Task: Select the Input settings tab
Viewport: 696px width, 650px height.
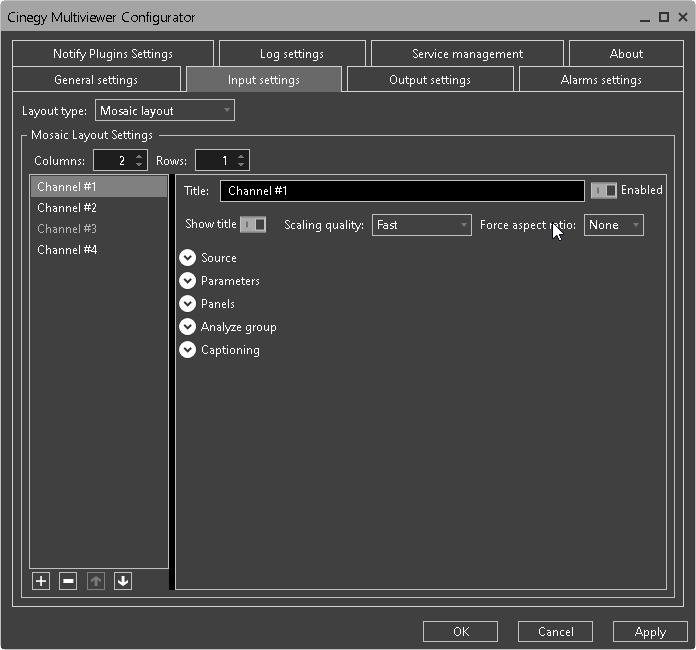Action: [264, 80]
